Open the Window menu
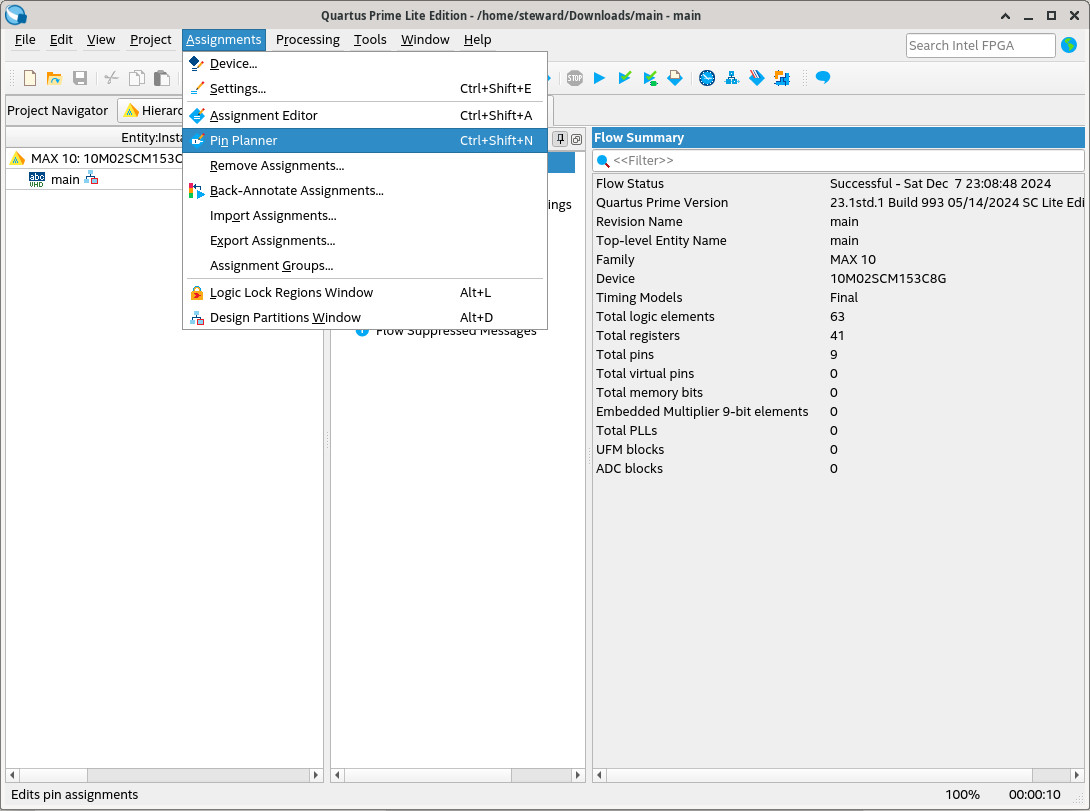 [425, 40]
